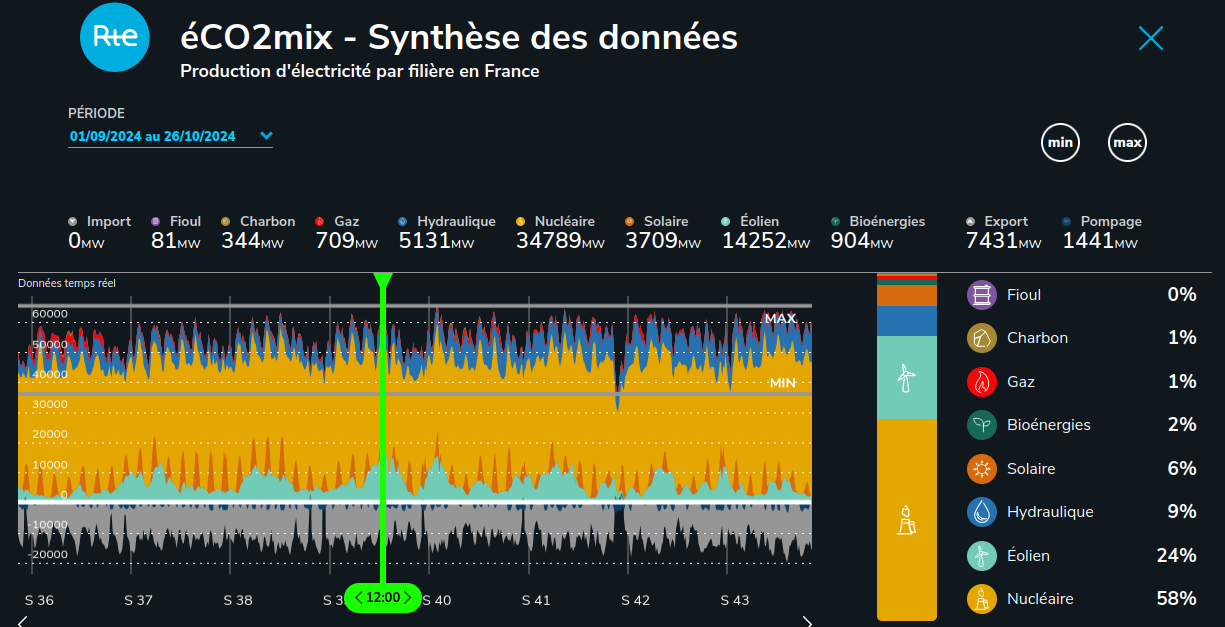This screenshot has width=1225, height=627.
Task: Click the period dropdown chevron arrow
Action: [x=266, y=135]
